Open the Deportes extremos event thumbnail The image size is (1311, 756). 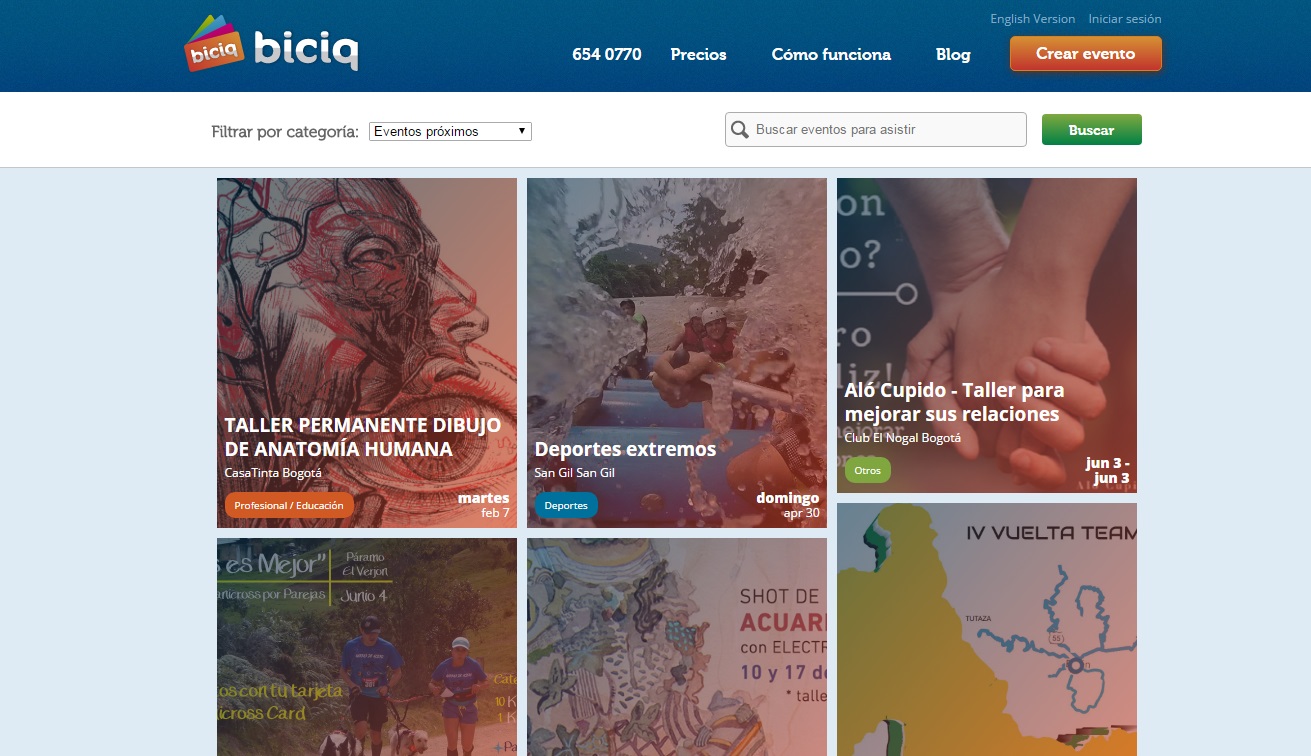coord(677,353)
